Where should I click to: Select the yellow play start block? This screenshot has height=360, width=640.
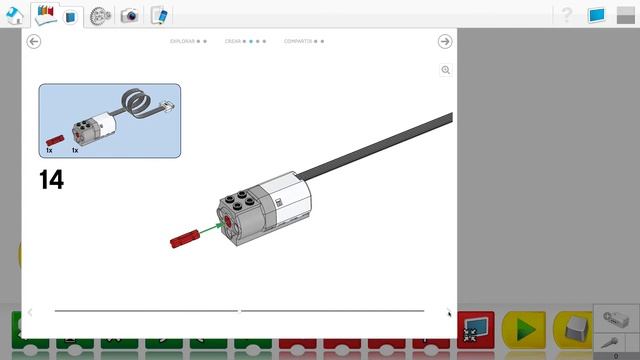(524, 330)
